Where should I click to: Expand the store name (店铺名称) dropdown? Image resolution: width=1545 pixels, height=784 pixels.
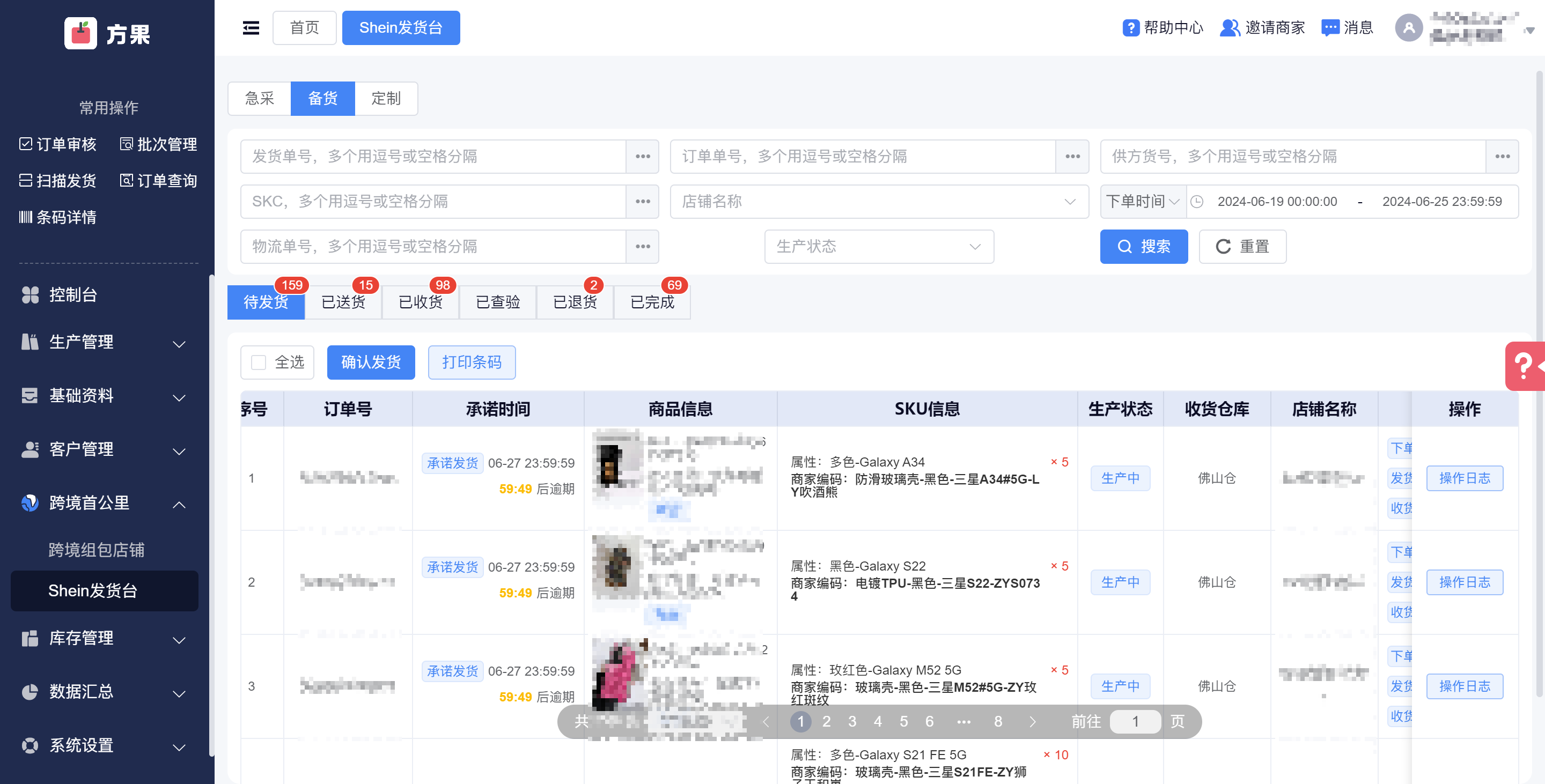coord(879,202)
